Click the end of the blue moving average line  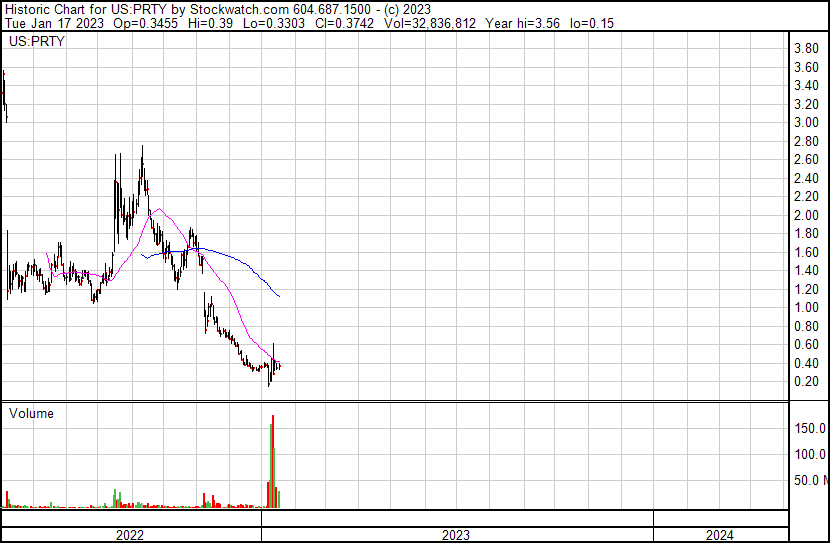click(279, 296)
